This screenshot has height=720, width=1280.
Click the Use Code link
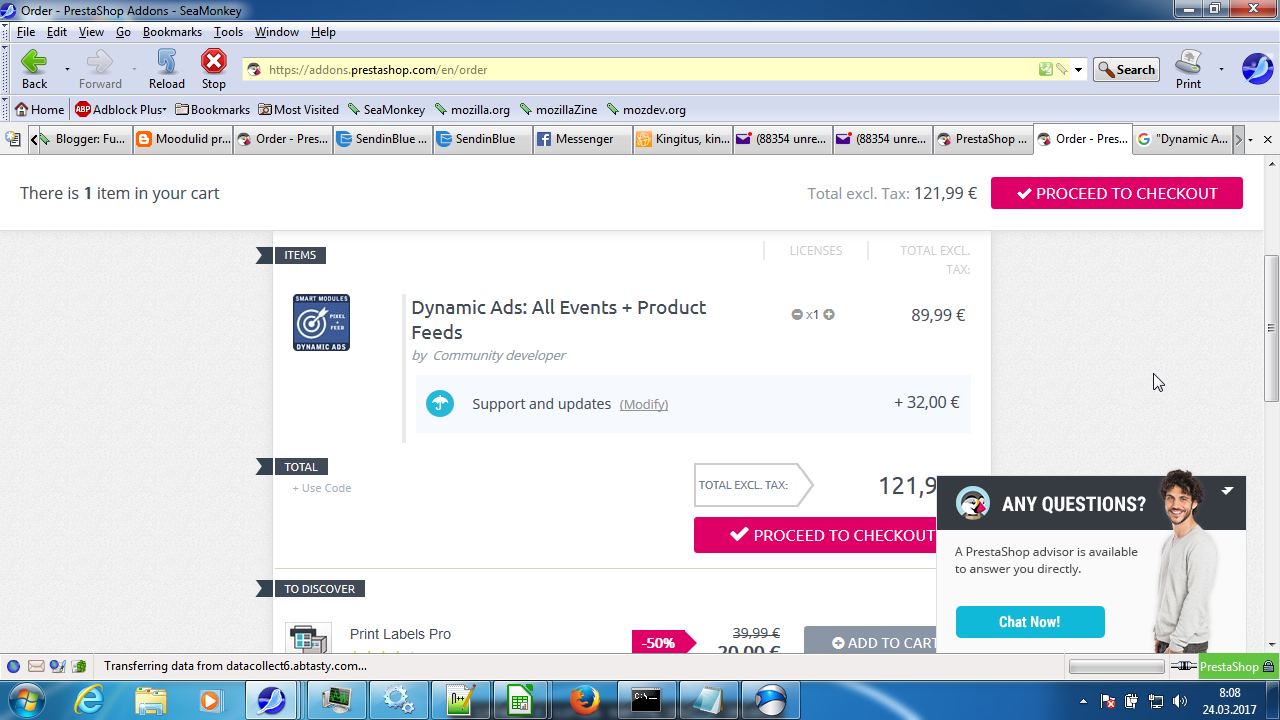click(322, 489)
